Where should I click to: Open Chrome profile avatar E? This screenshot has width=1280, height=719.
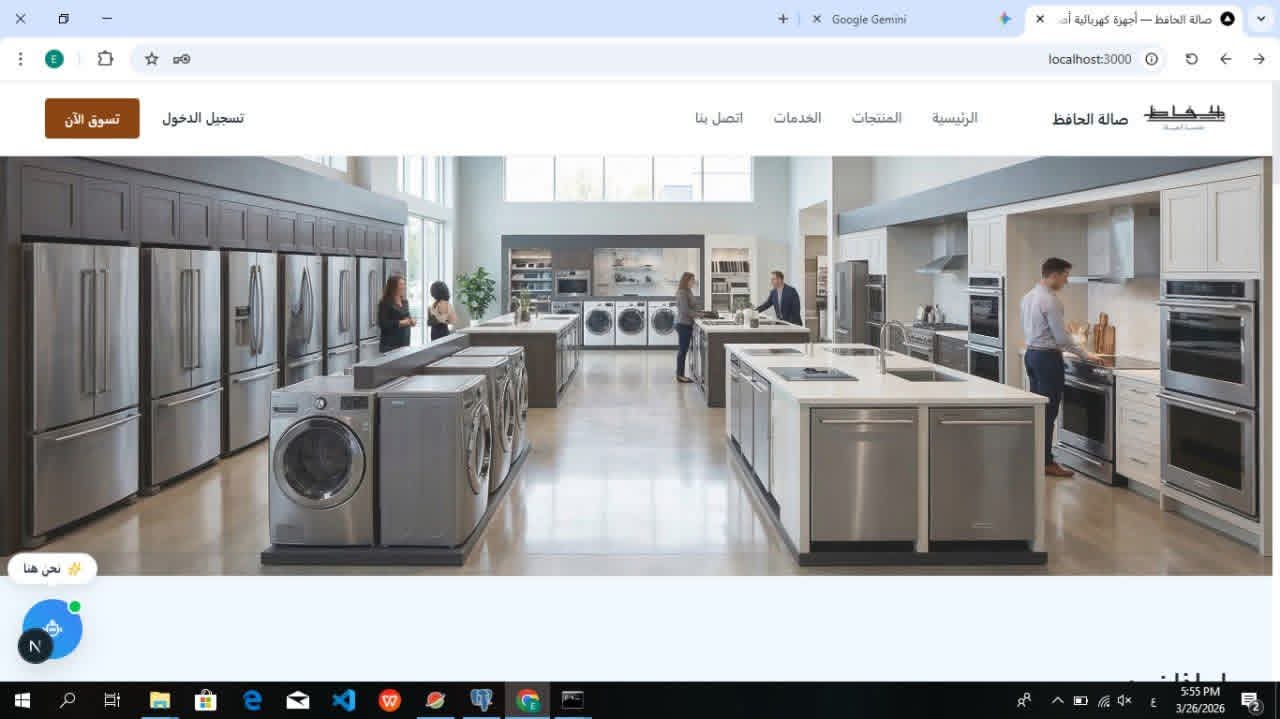[x=54, y=59]
